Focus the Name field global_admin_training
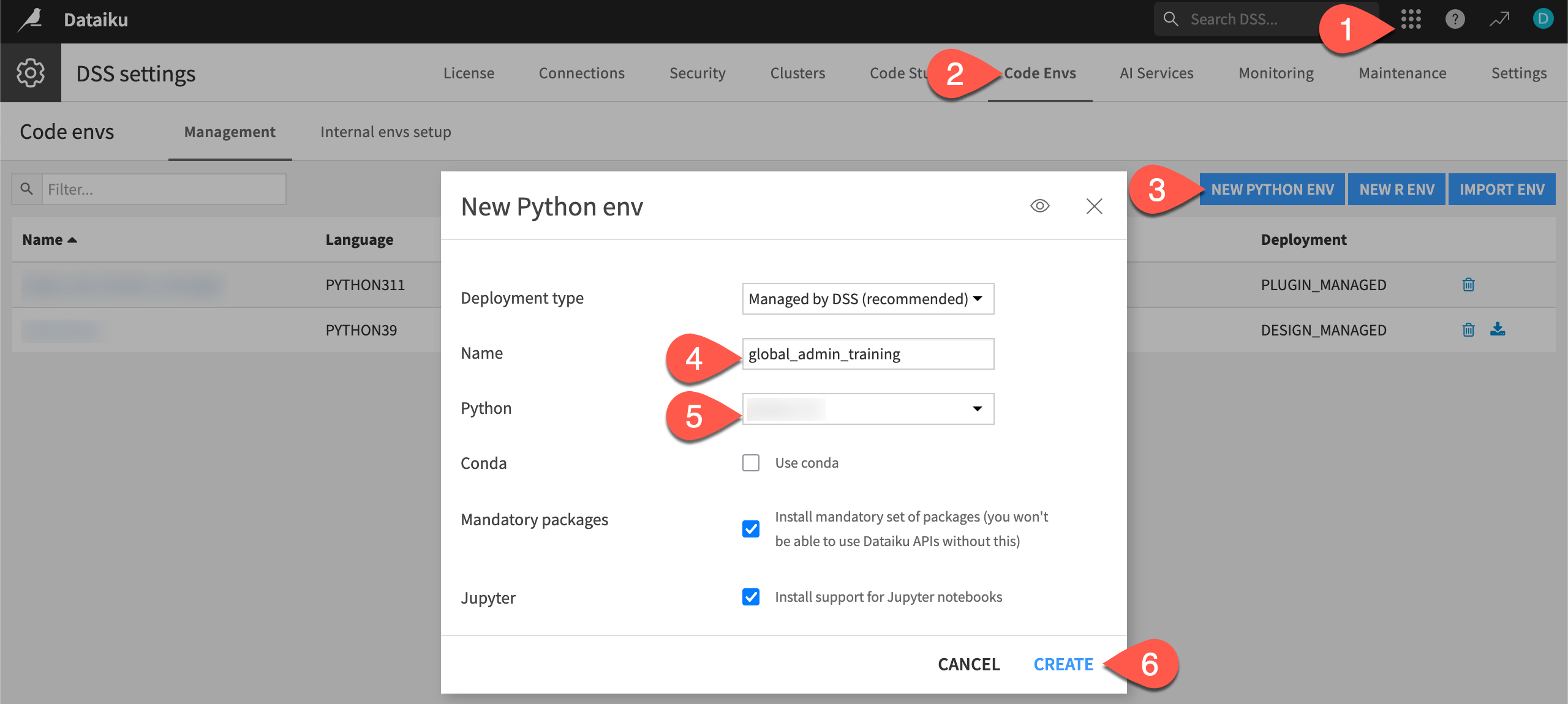The image size is (1568, 704). [x=868, y=354]
